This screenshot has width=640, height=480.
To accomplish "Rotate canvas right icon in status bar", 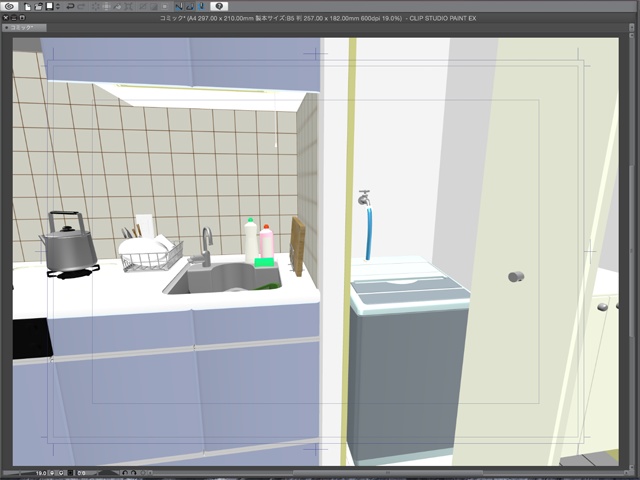I will (133, 473).
